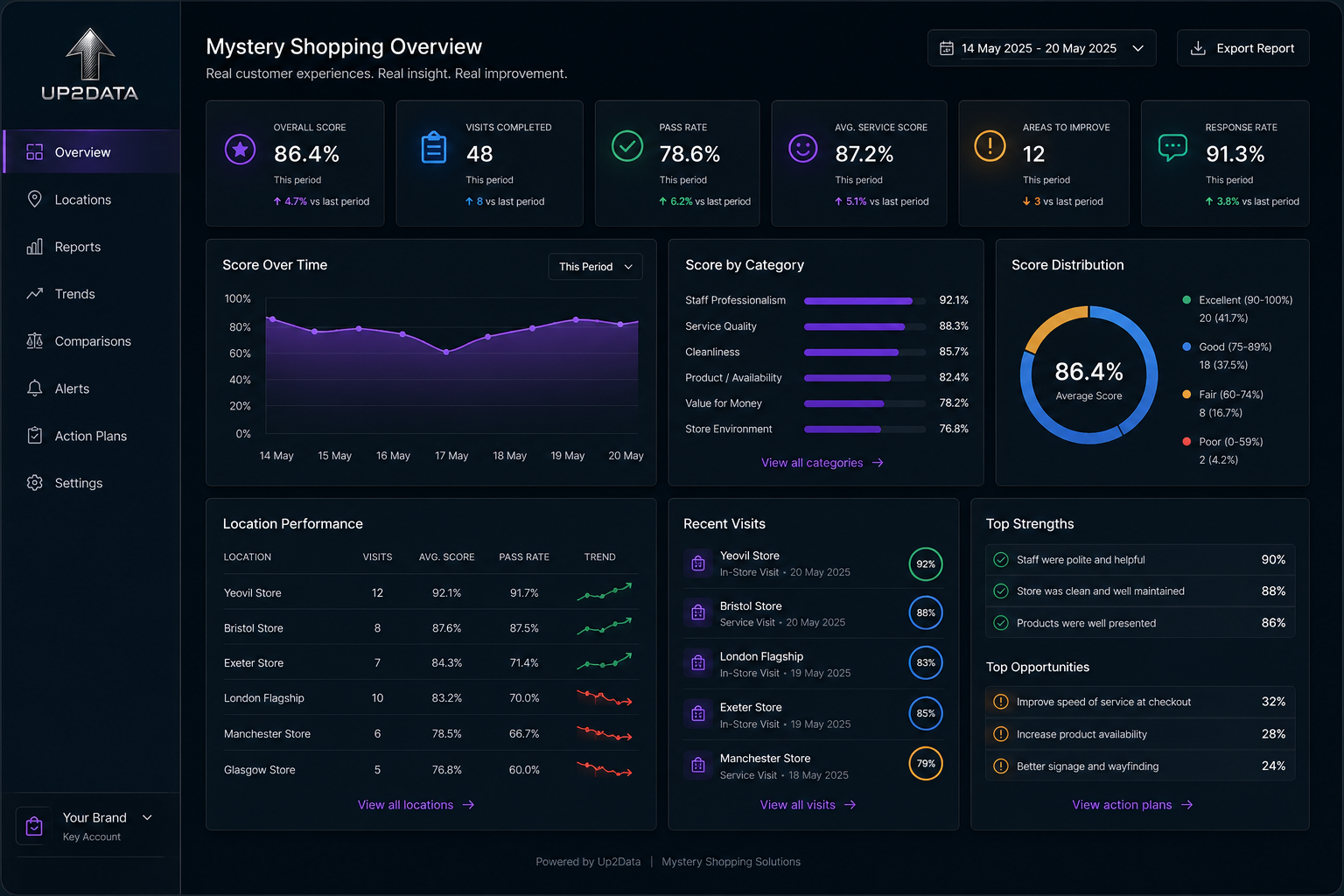
Task: Click the Pass Rate checkmark icon
Action: (627, 146)
